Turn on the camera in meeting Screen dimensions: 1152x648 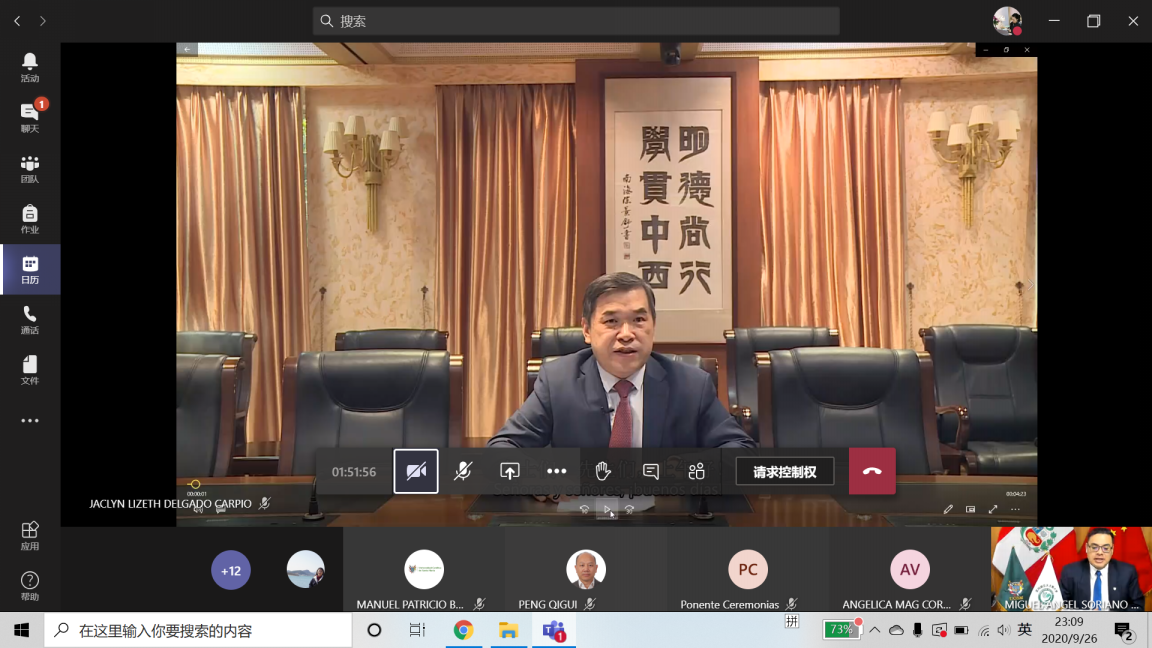click(416, 472)
